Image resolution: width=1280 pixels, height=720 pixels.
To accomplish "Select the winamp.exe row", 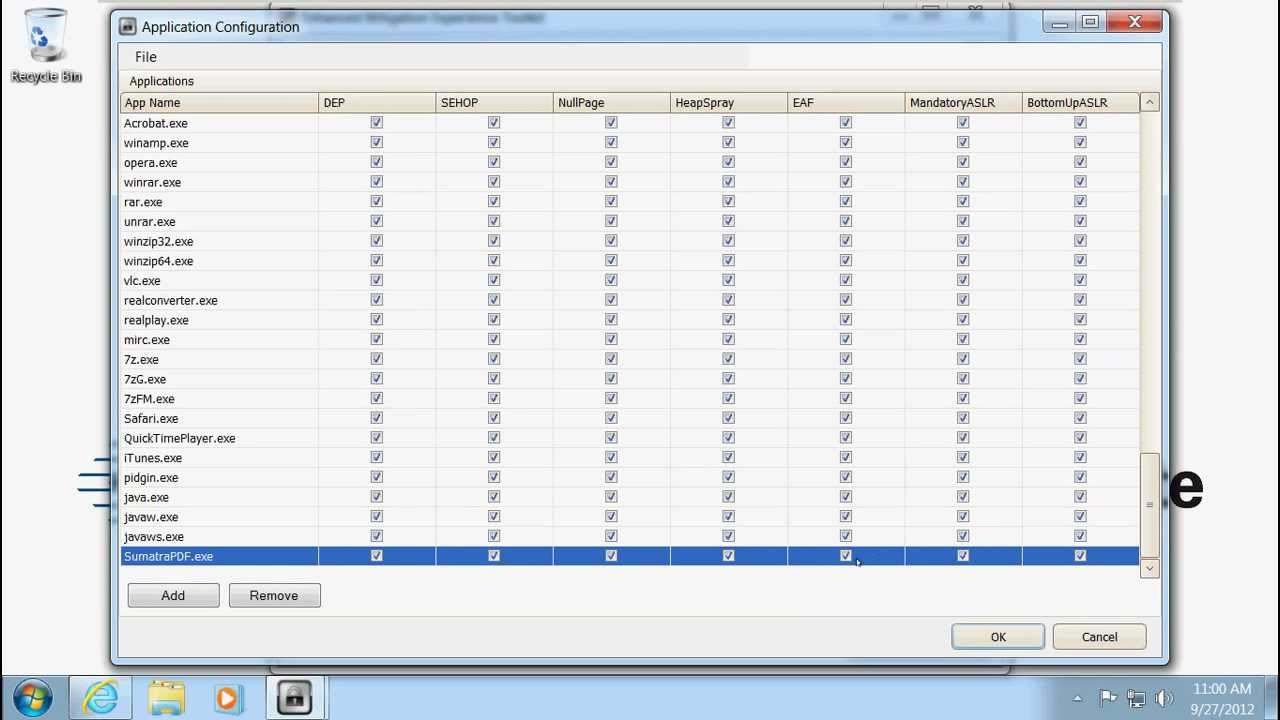I will (630, 143).
